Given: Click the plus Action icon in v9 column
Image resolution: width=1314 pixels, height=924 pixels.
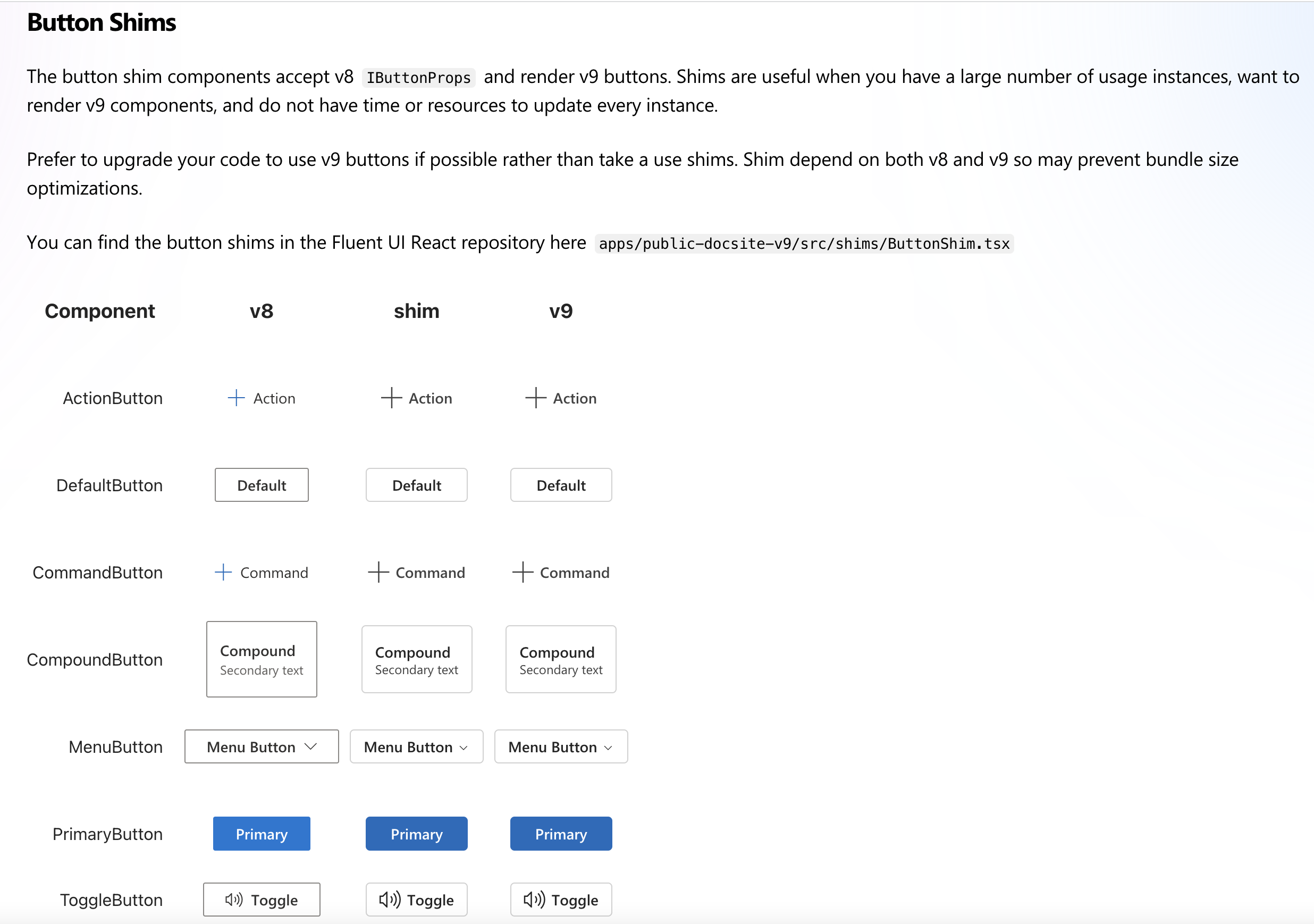Looking at the screenshot, I should [535, 397].
